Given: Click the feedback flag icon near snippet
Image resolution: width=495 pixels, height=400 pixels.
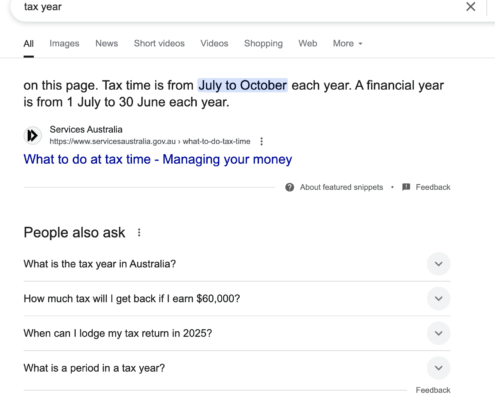Looking at the screenshot, I should click(406, 187).
